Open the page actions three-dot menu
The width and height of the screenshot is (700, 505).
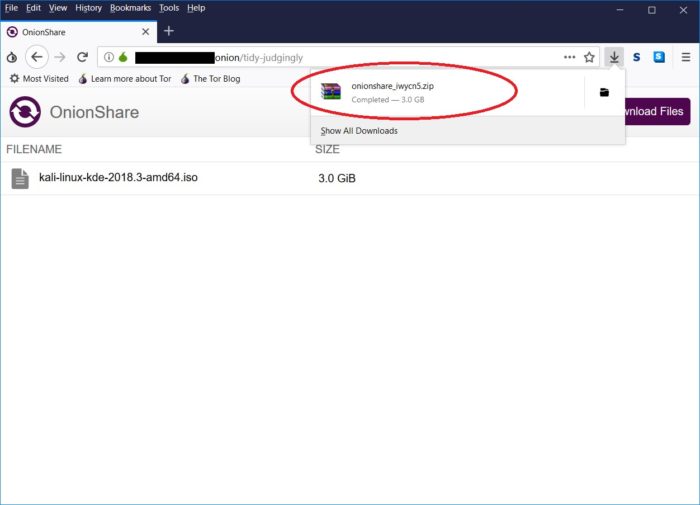click(569, 57)
